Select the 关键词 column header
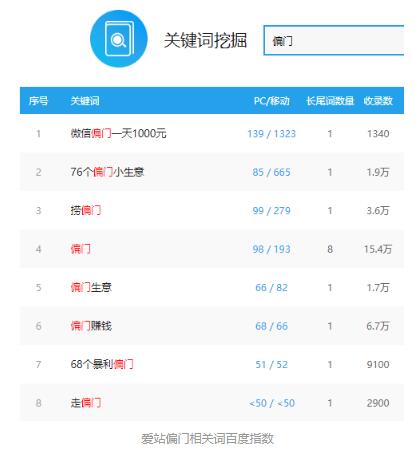 tap(85, 101)
